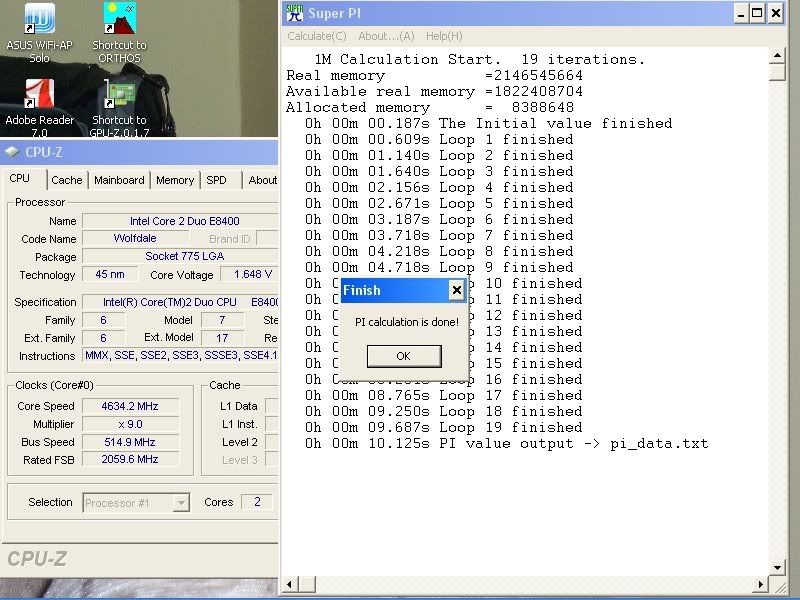
Task: Click the Ext. Model value '17'
Action: (222, 338)
